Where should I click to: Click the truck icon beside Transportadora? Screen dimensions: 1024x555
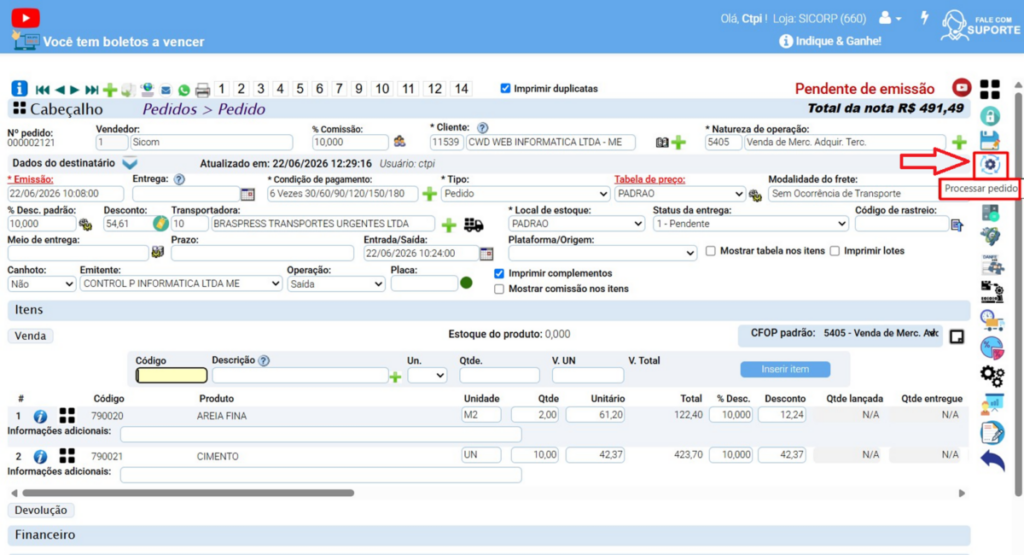pyautogui.click(x=473, y=225)
